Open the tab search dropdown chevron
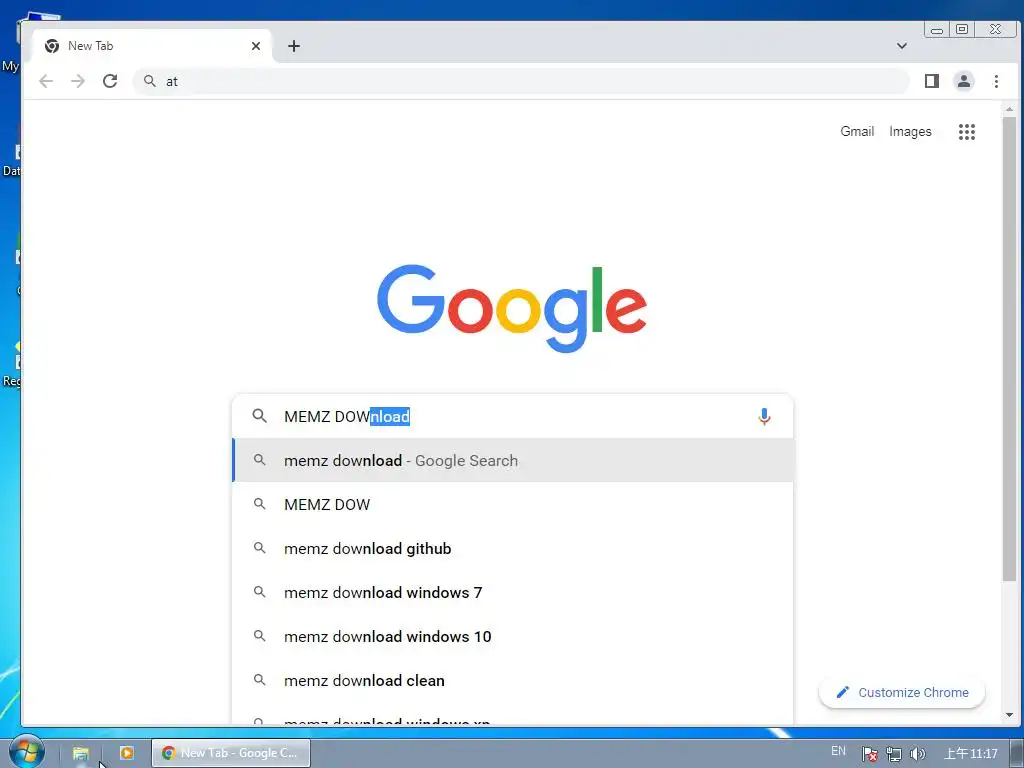 point(902,46)
